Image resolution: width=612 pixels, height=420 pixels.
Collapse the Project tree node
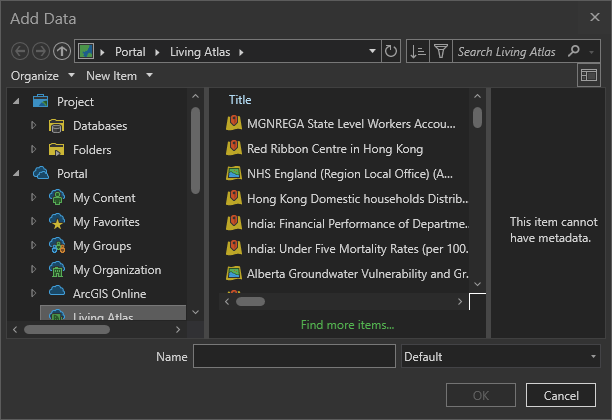click(x=16, y=101)
